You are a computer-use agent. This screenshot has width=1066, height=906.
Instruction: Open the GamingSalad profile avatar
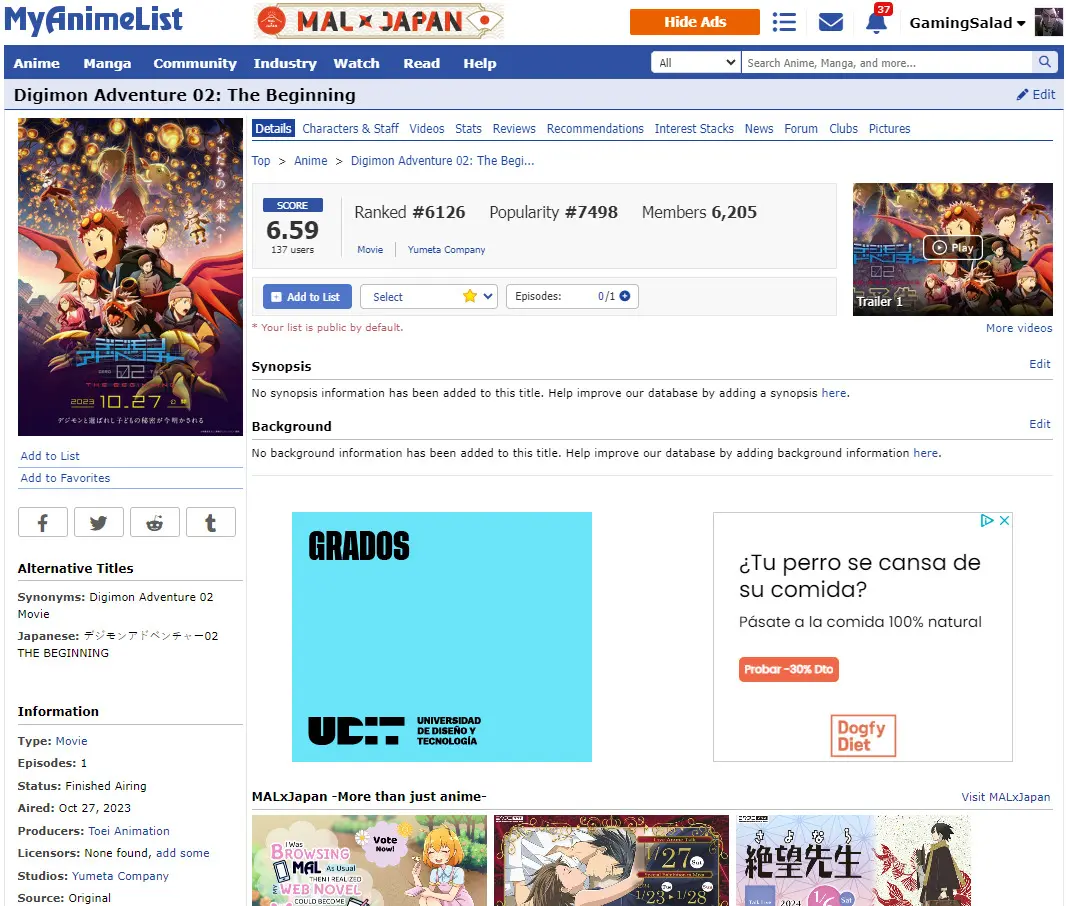(1048, 22)
